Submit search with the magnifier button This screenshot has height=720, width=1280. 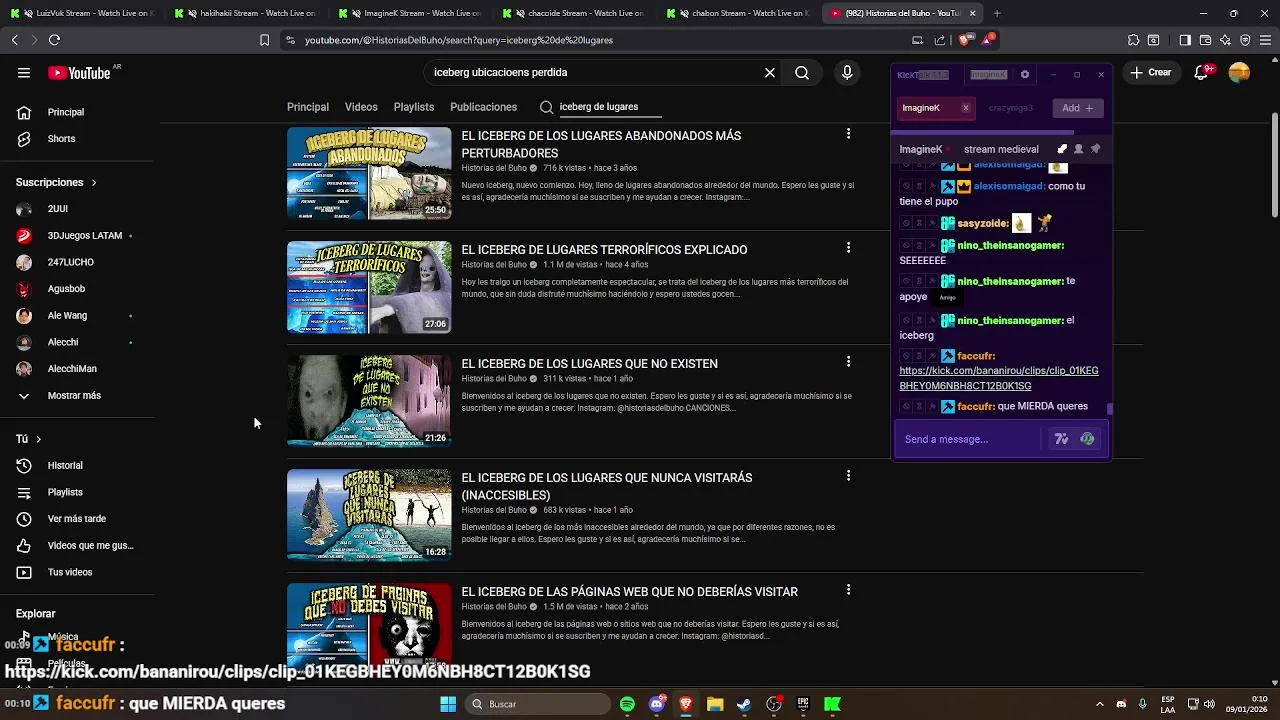(802, 73)
